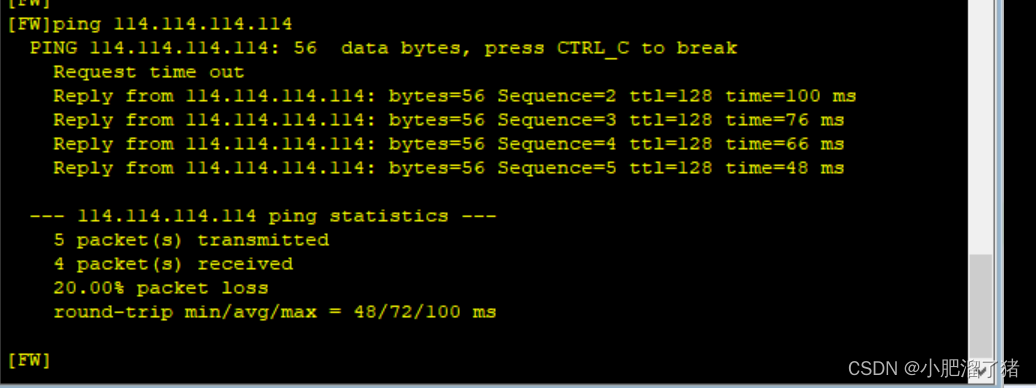Click the '20.00% packet loss' text
Image resolution: width=1036 pixels, height=388 pixels.
pos(161,288)
